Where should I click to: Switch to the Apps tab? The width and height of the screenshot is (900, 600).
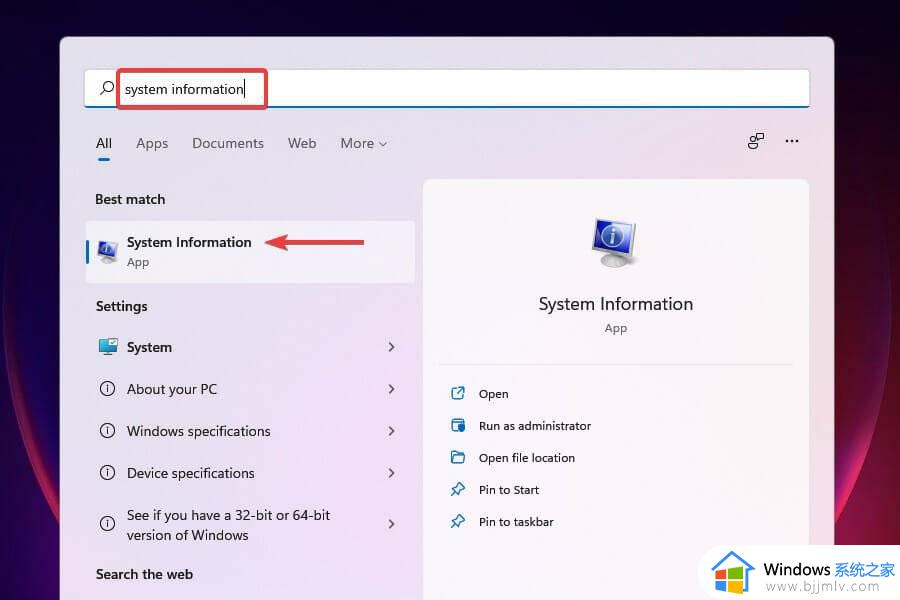tap(152, 144)
